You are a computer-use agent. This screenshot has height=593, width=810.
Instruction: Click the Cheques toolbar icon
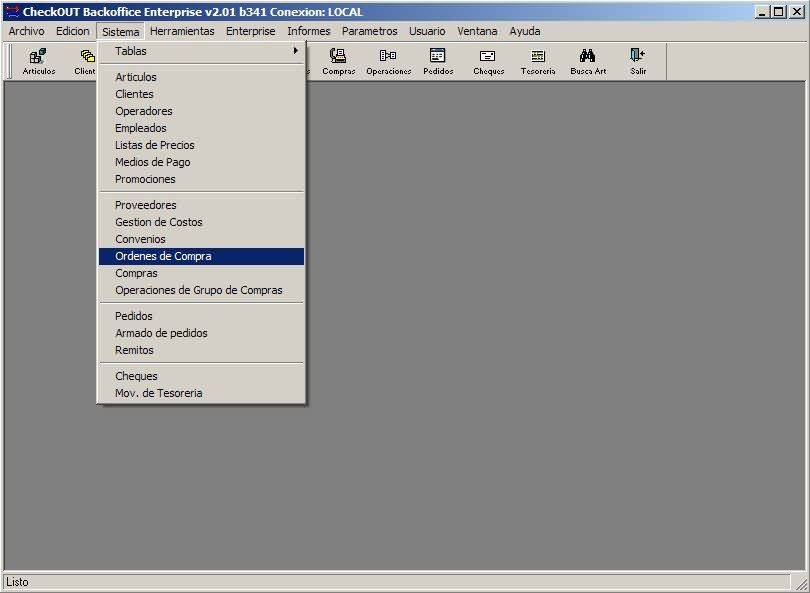(488, 61)
